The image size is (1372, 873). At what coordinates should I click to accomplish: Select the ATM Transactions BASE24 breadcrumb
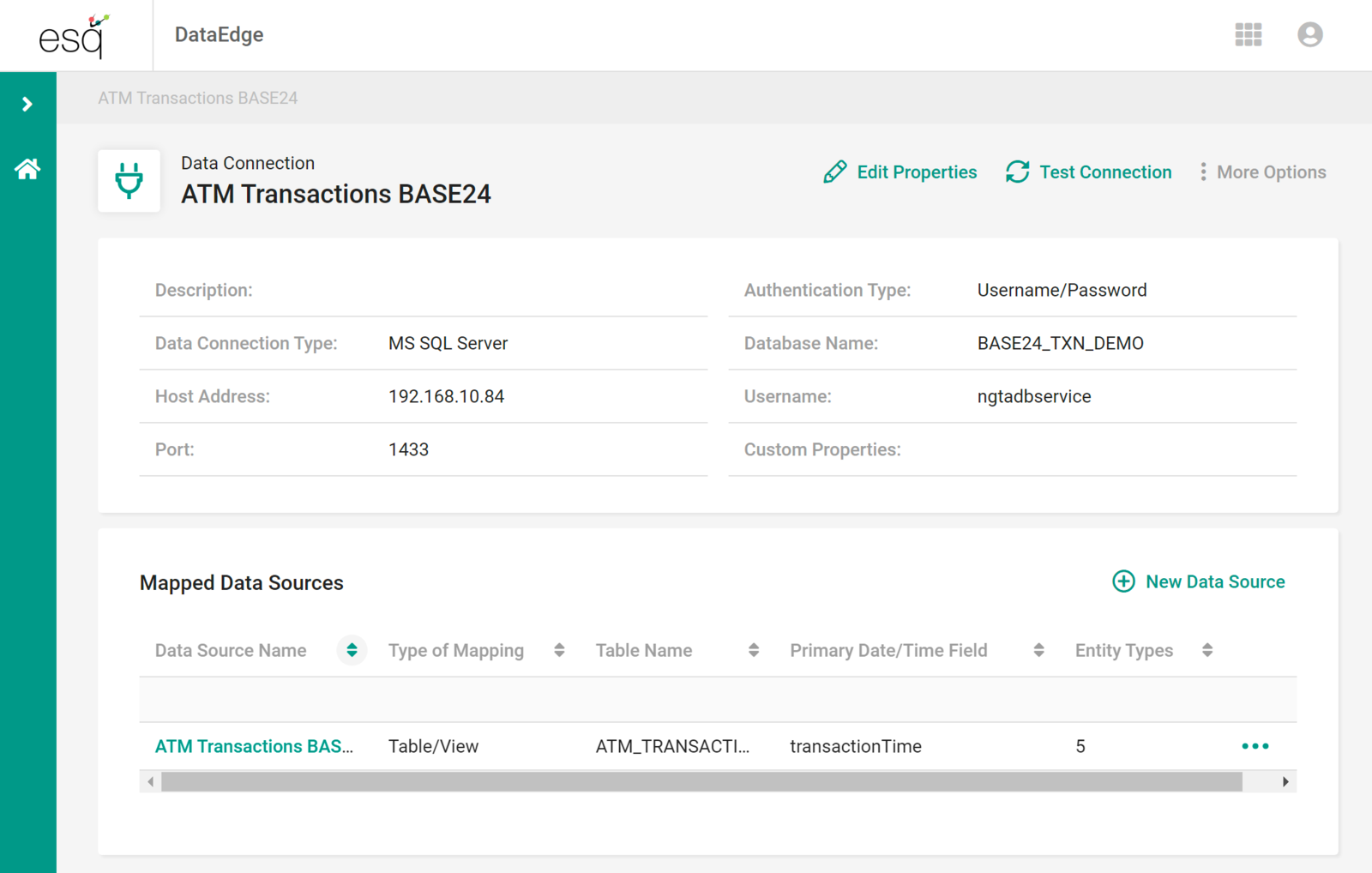197,98
